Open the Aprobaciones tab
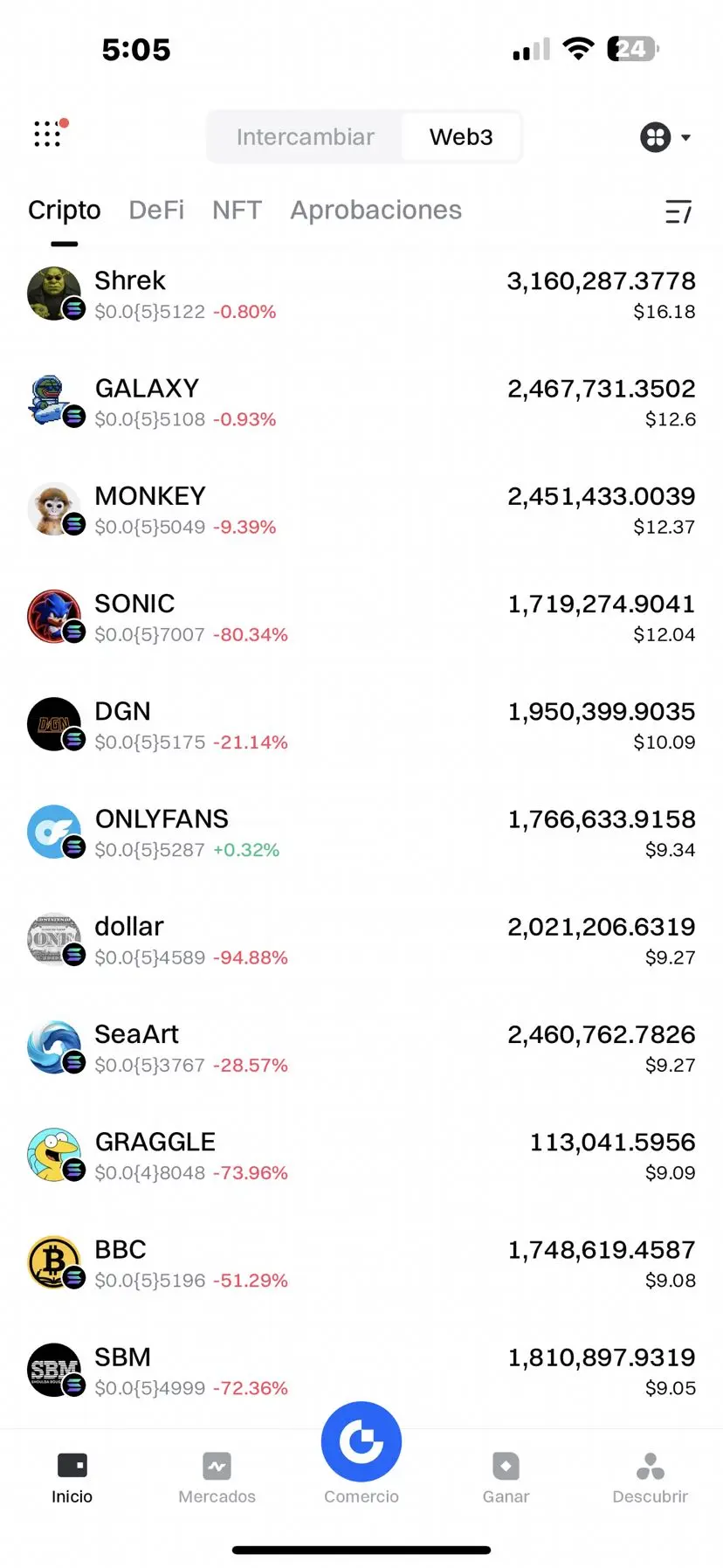The image size is (723, 1568). pyautogui.click(x=375, y=211)
